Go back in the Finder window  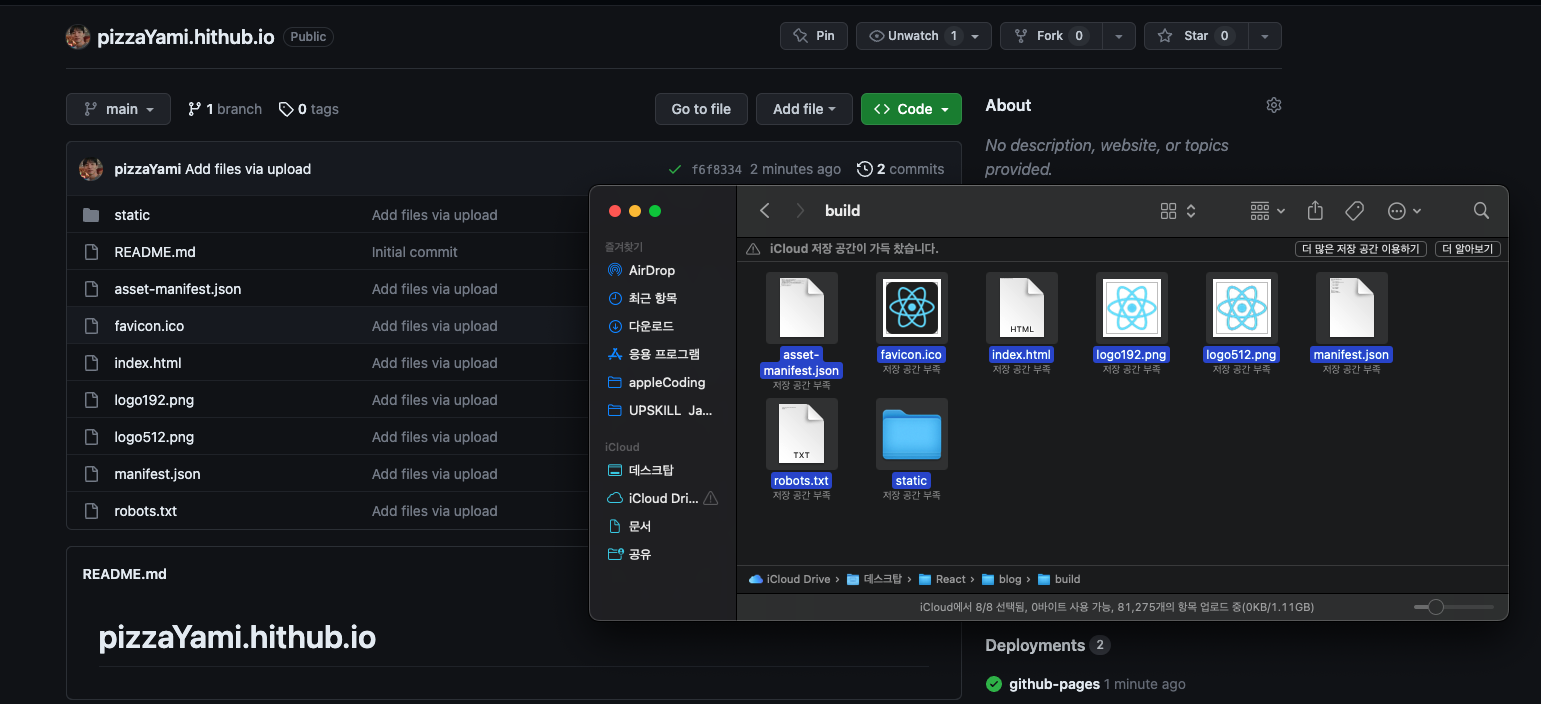[x=765, y=210]
